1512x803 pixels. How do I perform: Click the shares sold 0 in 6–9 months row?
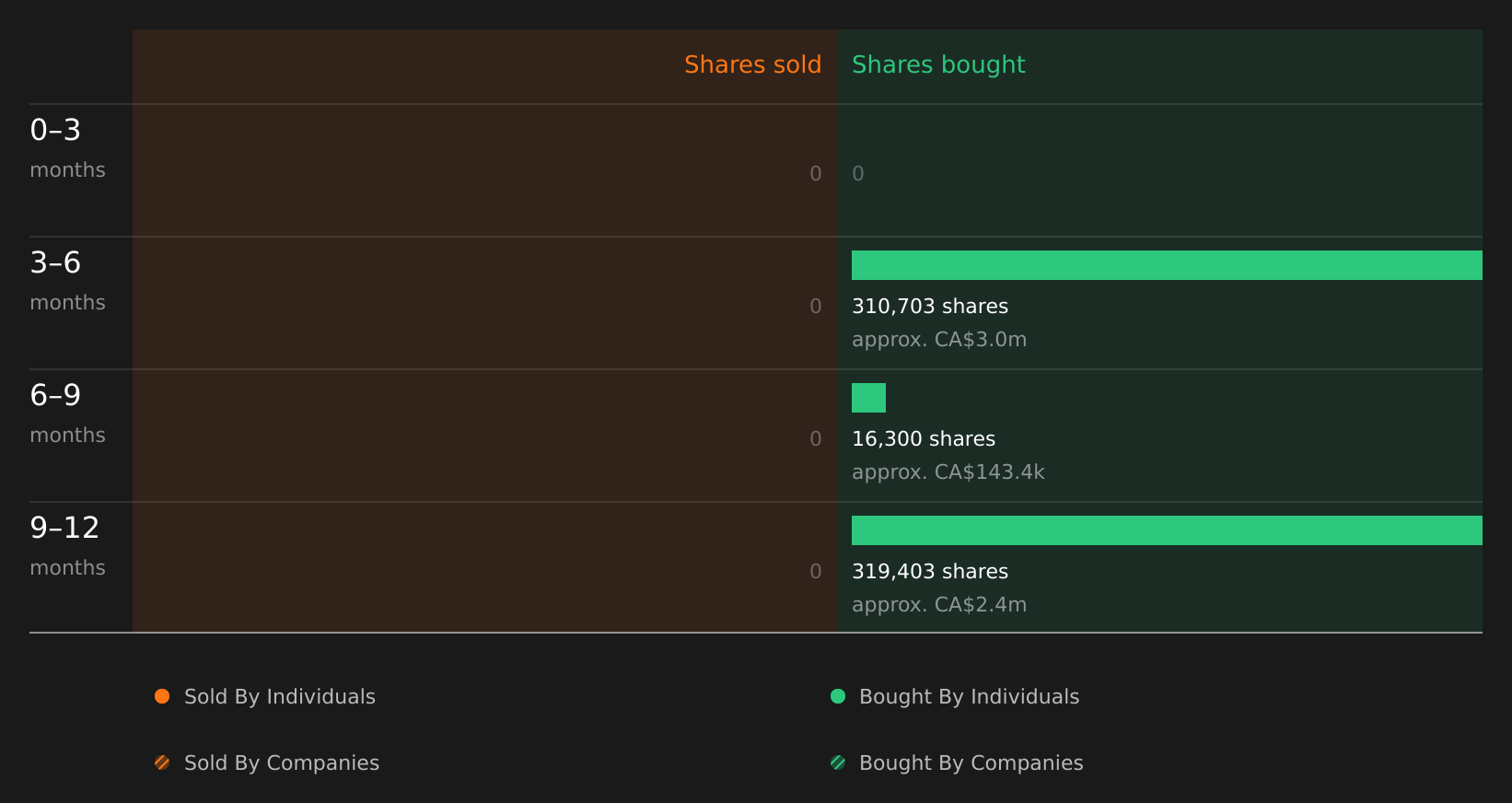click(816, 439)
